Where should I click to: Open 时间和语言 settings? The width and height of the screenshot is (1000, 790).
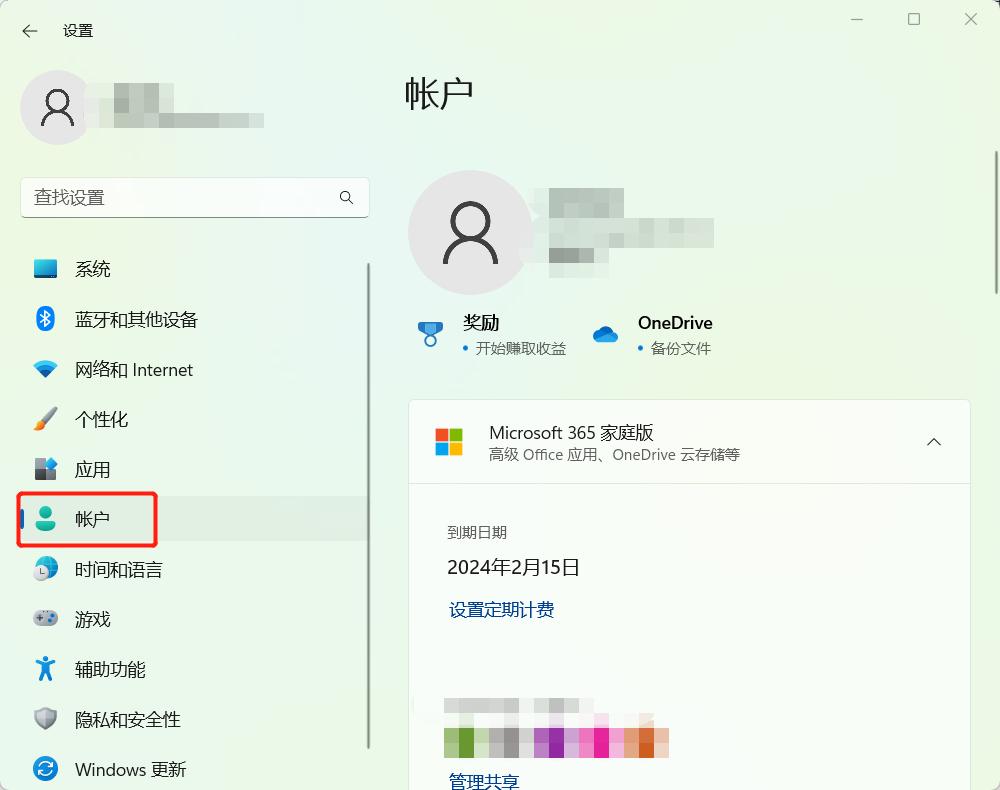(44, 568)
